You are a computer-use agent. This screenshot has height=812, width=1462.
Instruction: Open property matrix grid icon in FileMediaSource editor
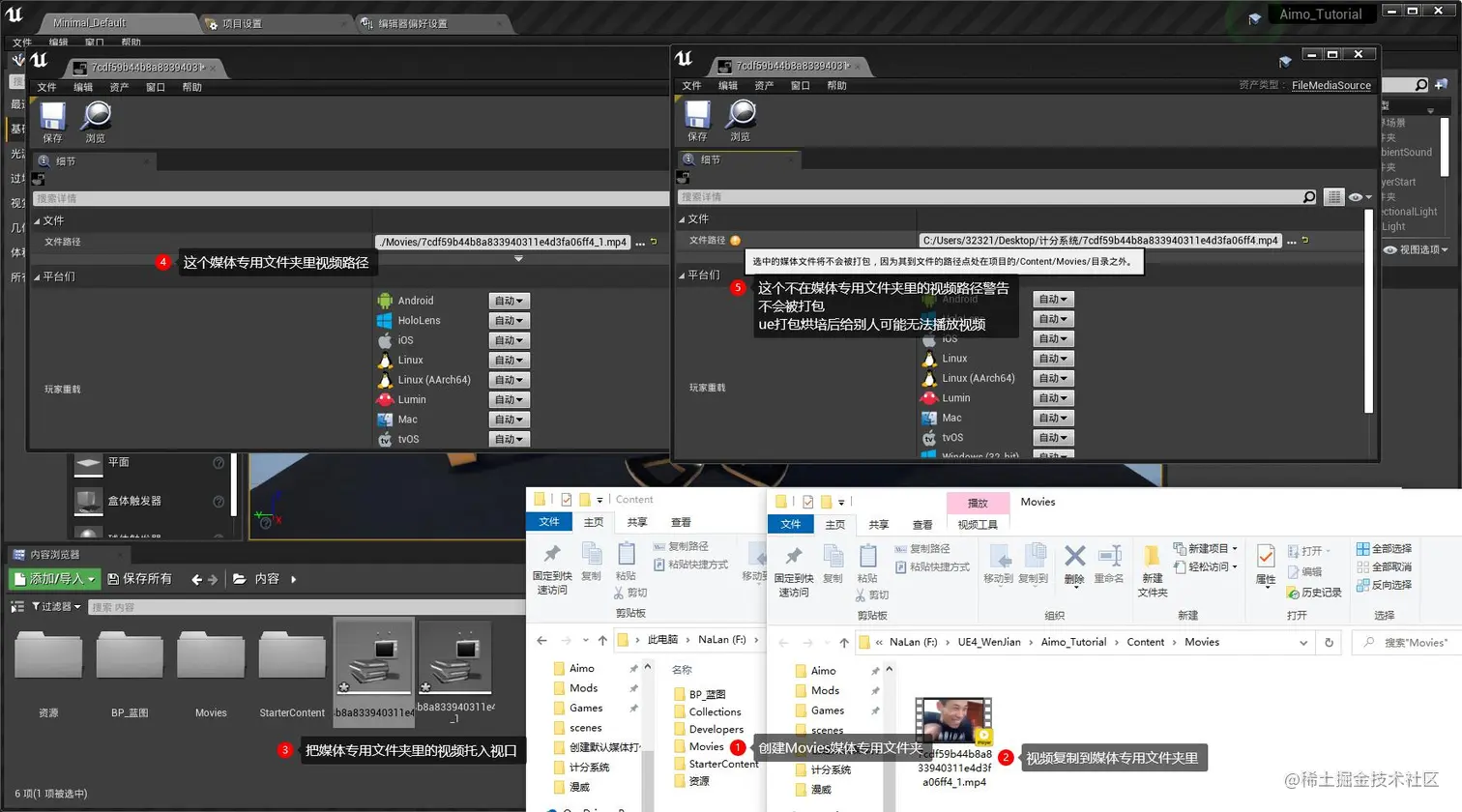point(1333,197)
